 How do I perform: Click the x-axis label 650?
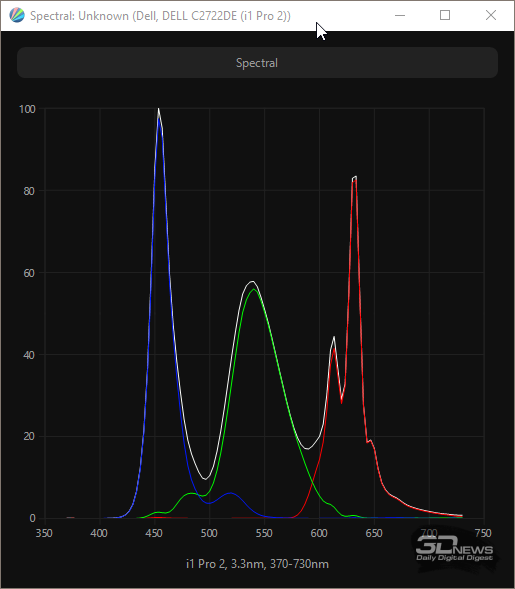point(374,533)
